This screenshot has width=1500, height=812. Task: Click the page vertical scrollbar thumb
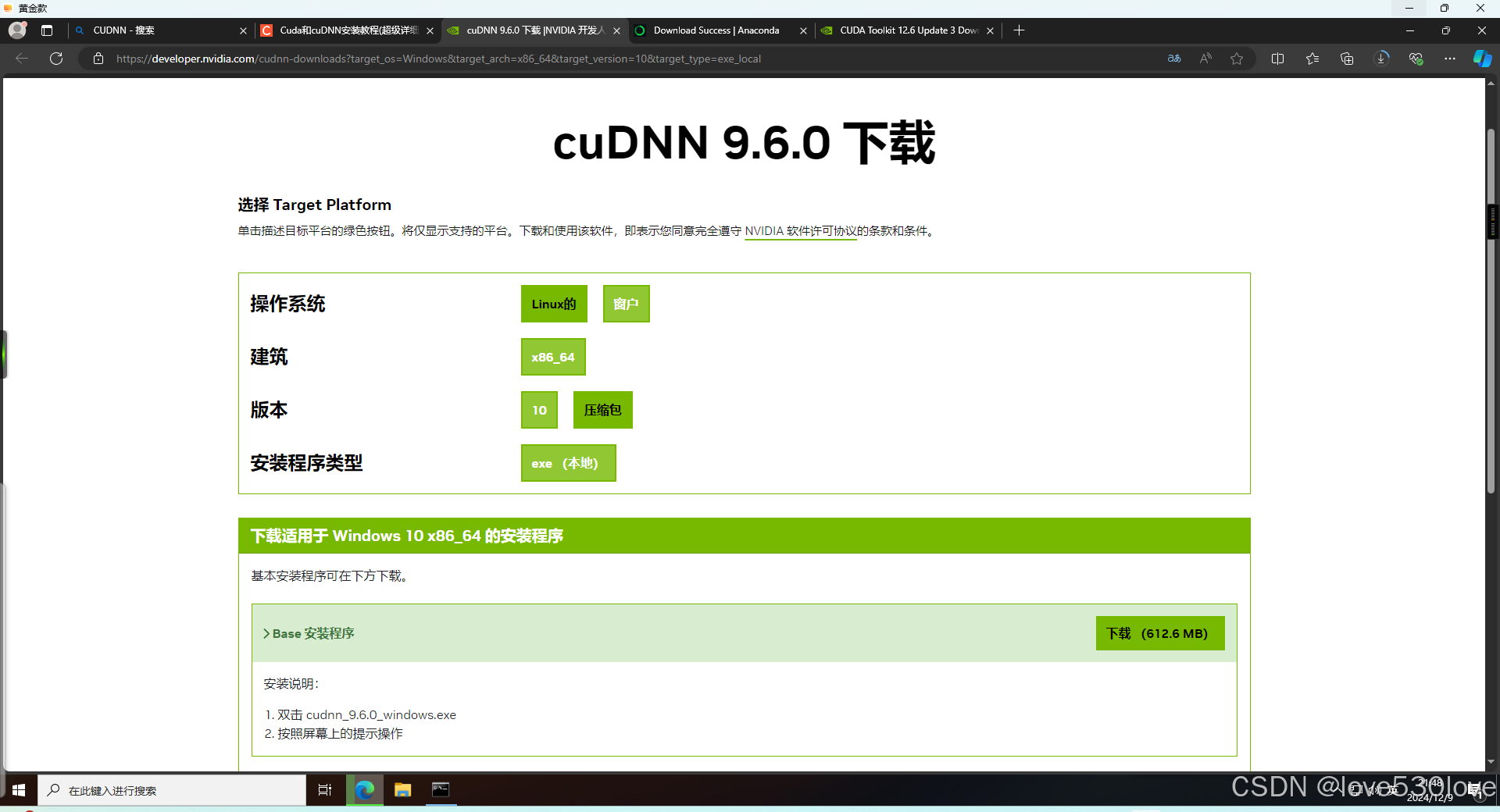[x=1491, y=312]
